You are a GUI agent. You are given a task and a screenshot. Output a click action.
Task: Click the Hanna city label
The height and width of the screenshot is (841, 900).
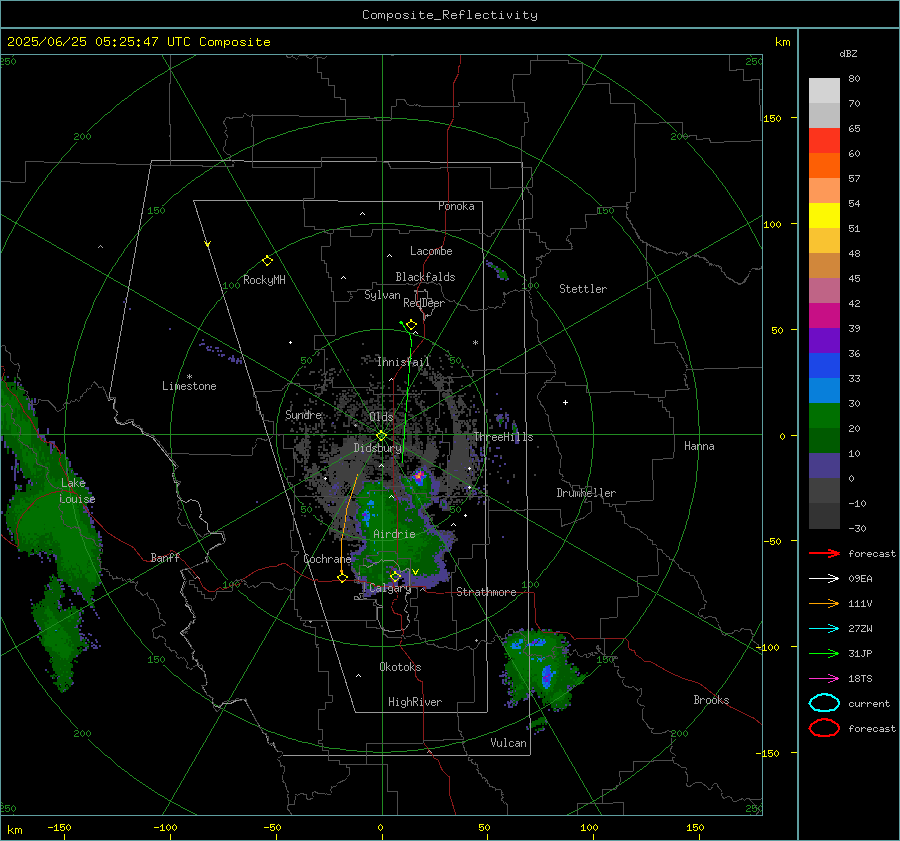[x=699, y=446]
